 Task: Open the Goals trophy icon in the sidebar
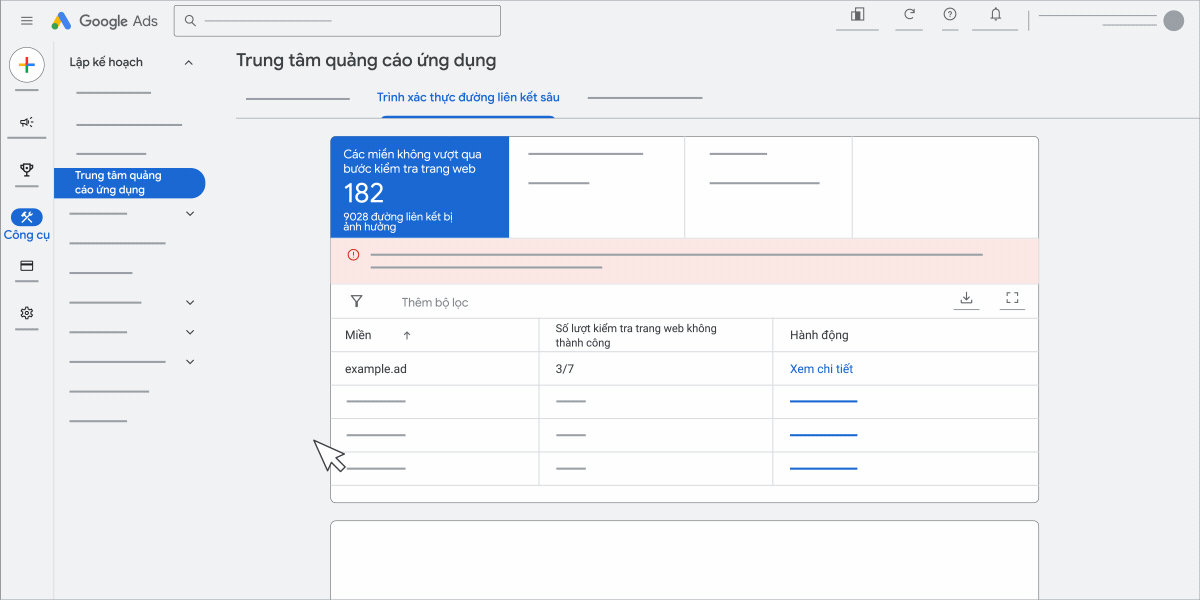click(26, 170)
